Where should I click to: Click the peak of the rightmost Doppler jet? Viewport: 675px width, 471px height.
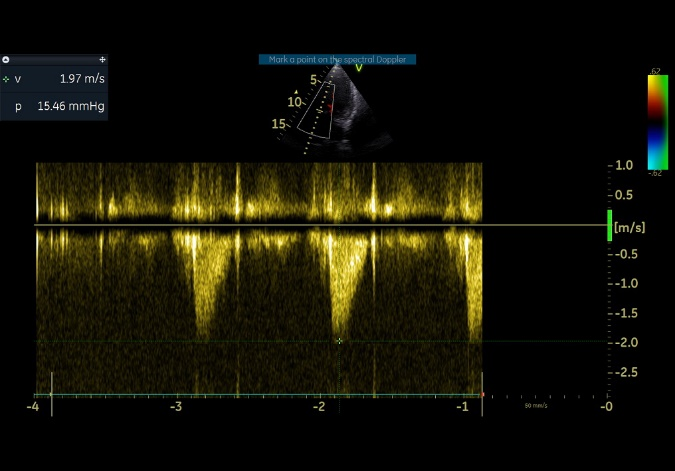click(x=474, y=338)
